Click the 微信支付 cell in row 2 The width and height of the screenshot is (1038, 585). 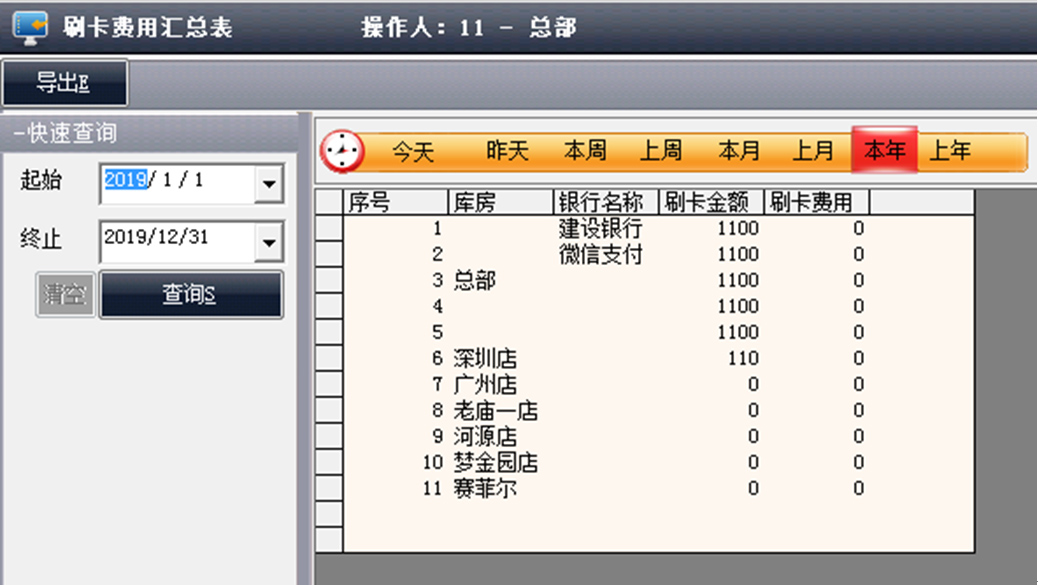coord(600,254)
